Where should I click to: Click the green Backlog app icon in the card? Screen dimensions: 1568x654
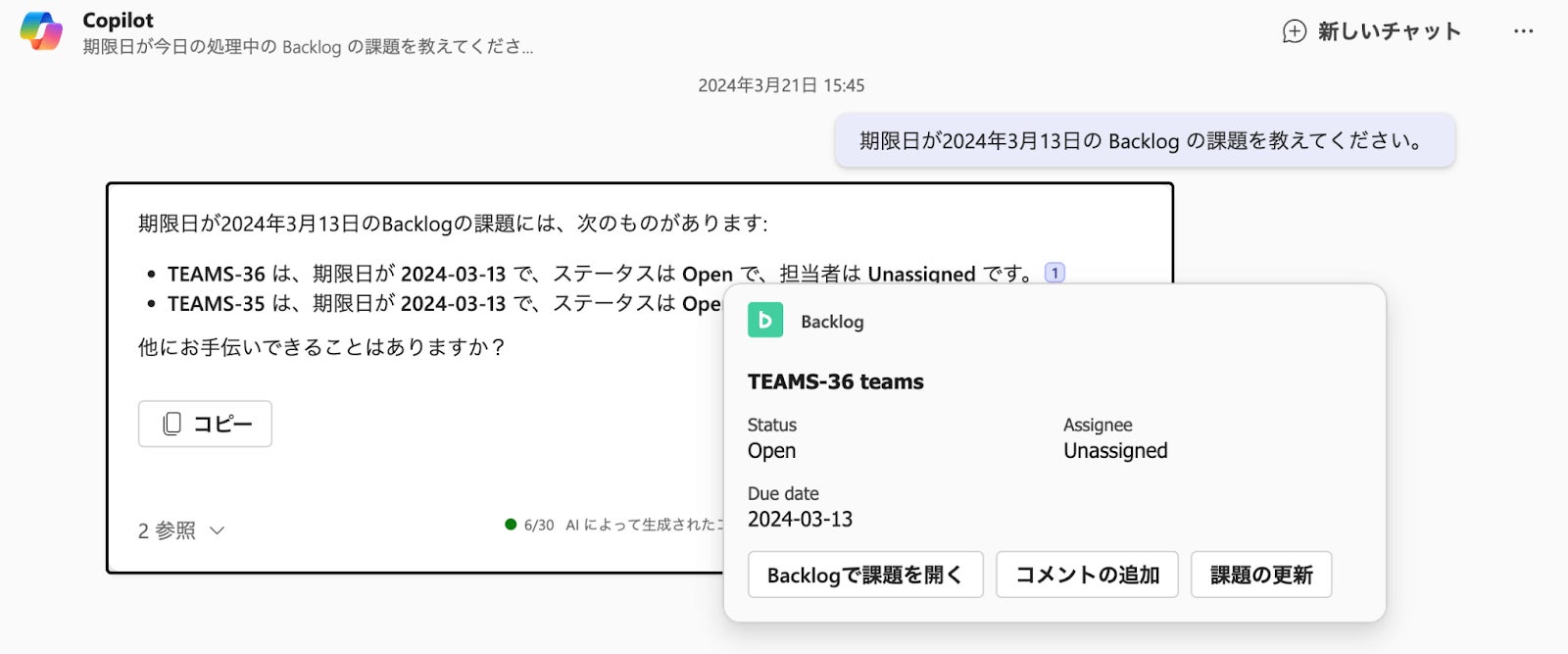[x=765, y=321]
